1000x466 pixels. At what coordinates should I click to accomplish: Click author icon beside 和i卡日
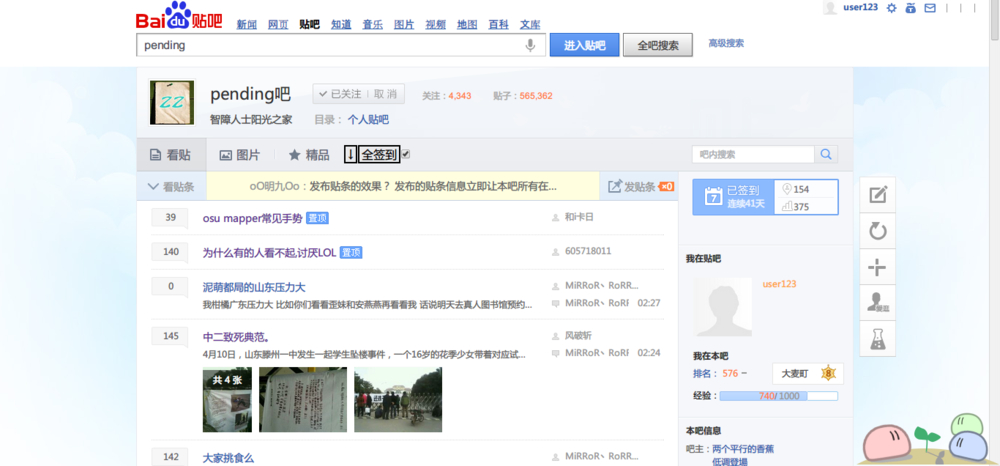(x=555, y=217)
